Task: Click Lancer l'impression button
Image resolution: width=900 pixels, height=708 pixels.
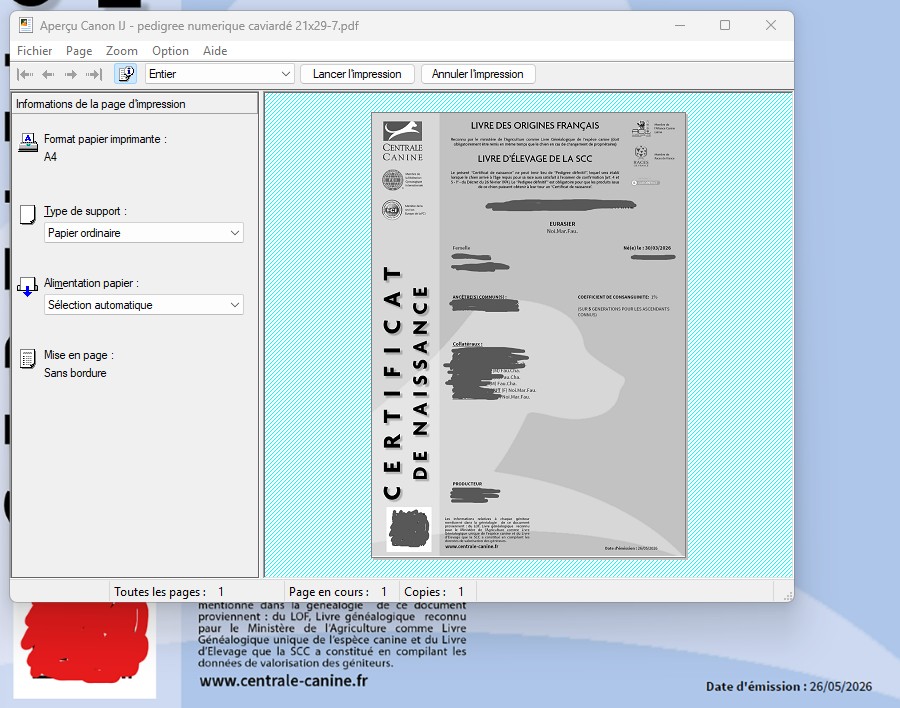Action: [x=357, y=74]
